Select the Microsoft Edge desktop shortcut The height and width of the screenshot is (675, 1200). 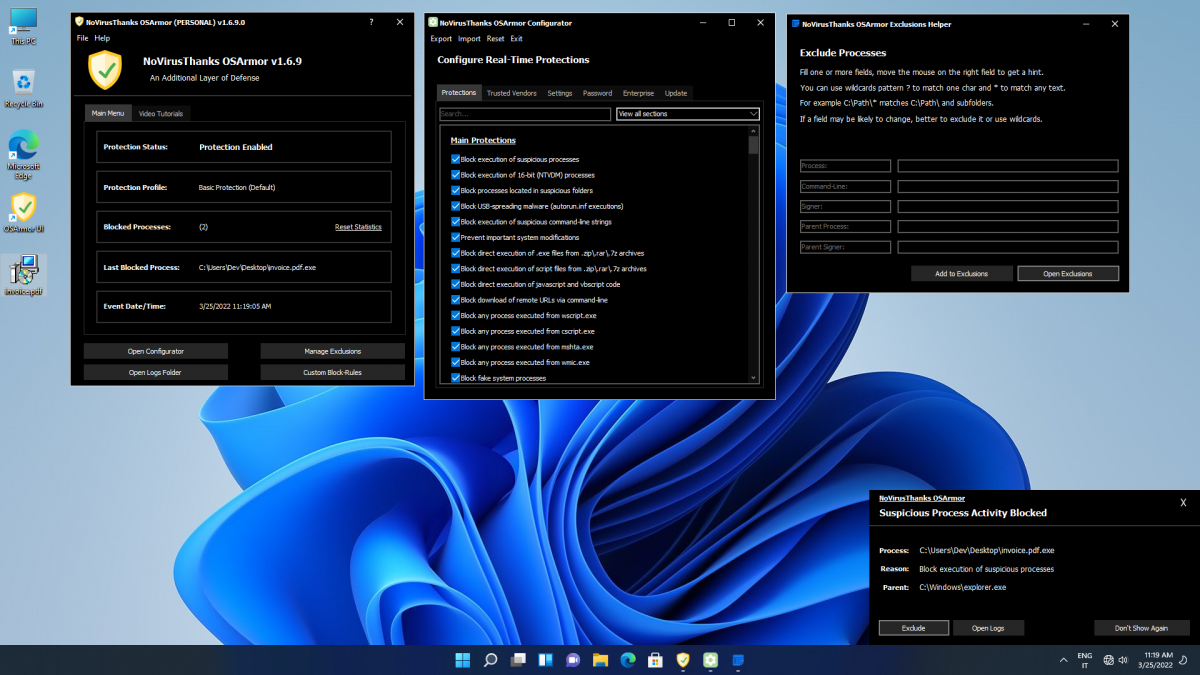(x=23, y=154)
